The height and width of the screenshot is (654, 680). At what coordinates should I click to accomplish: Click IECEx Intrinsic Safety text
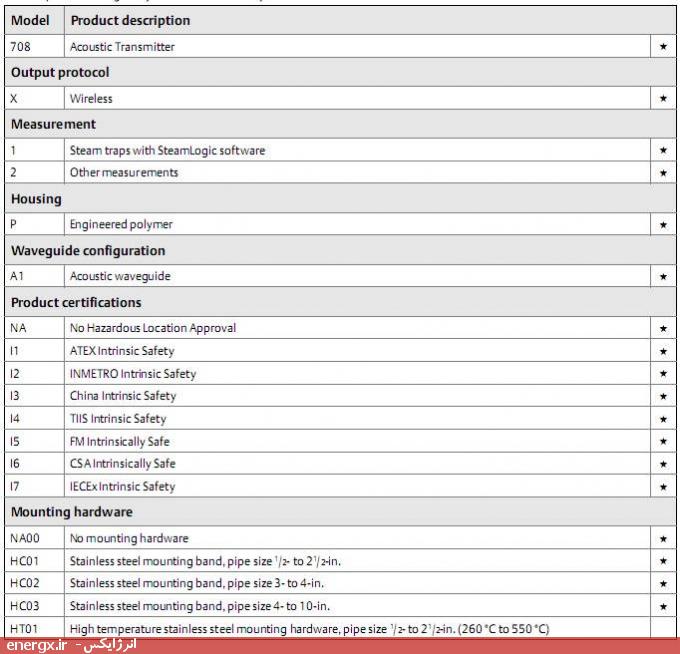122,487
